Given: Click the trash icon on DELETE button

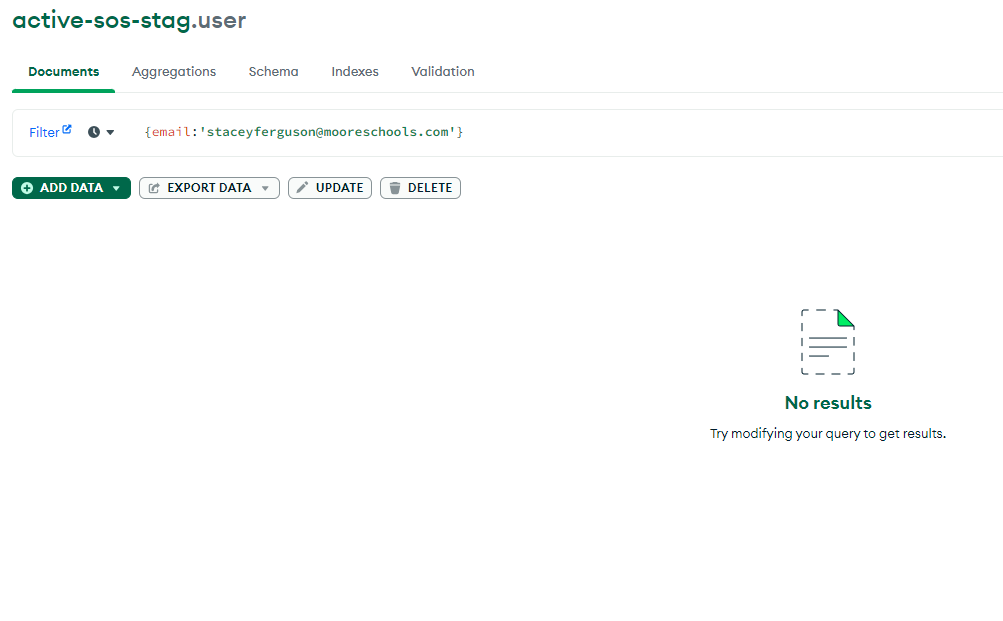Looking at the screenshot, I should tap(395, 188).
